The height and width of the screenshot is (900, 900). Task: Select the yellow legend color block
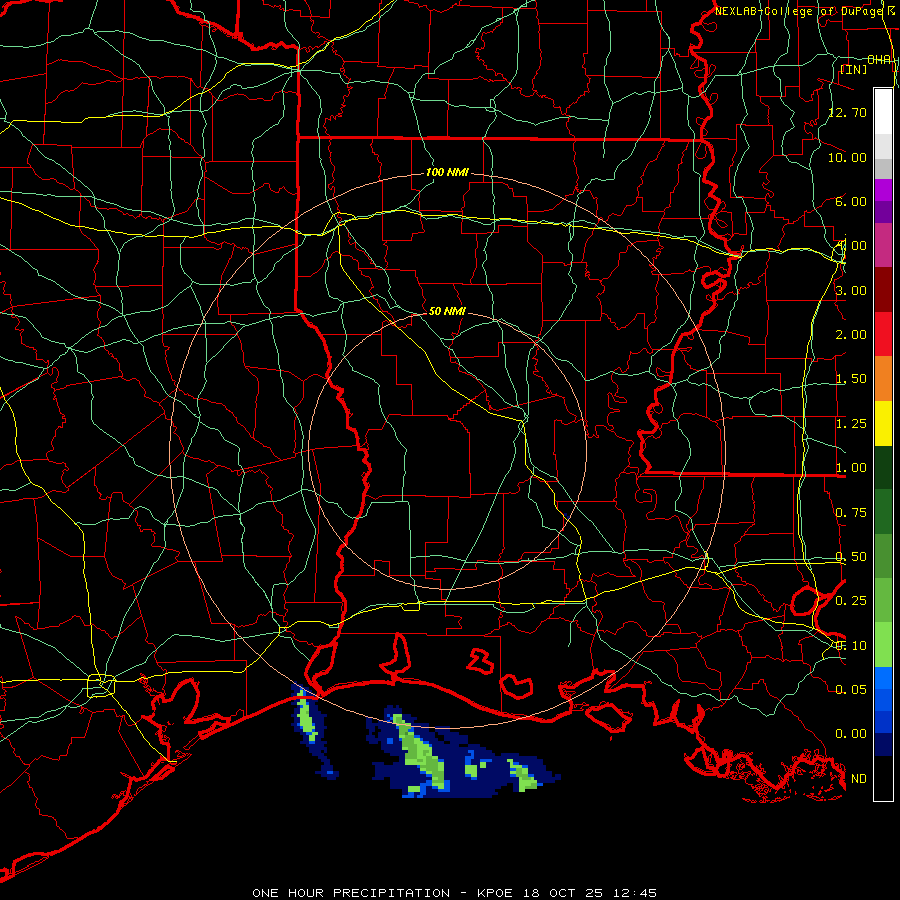(x=883, y=423)
